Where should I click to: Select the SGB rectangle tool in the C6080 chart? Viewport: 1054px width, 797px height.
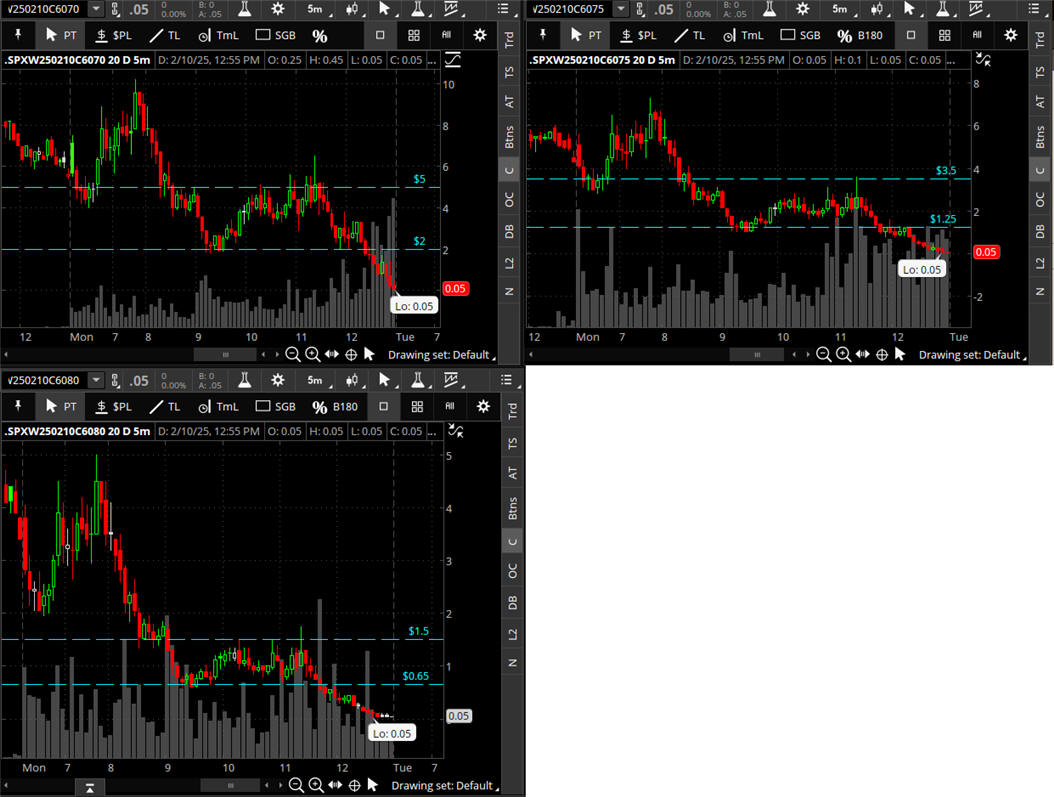click(x=276, y=407)
